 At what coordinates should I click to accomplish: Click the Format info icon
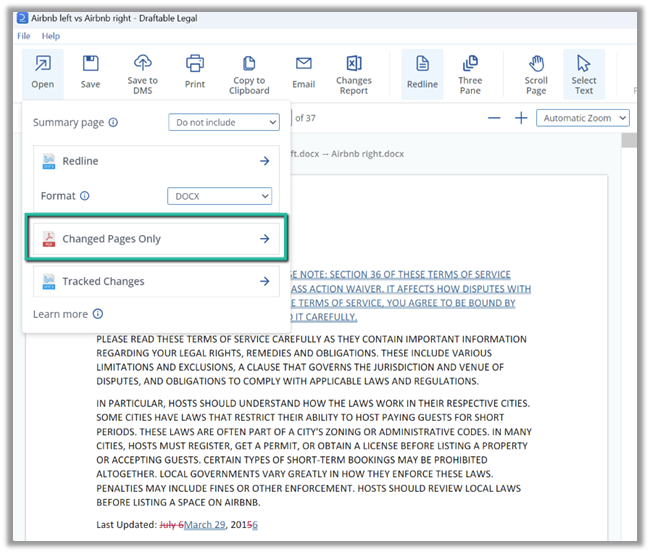pyautogui.click(x=85, y=196)
